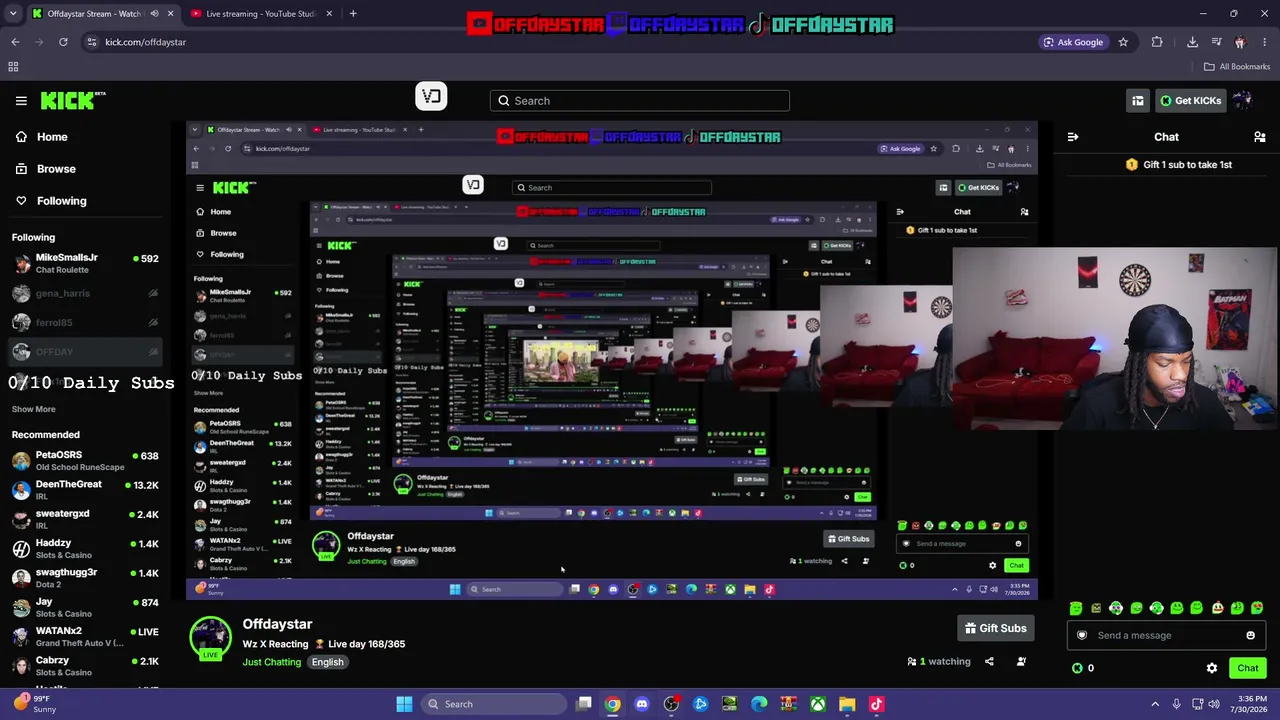Insert last heart-eyes quick emote

(1257, 608)
